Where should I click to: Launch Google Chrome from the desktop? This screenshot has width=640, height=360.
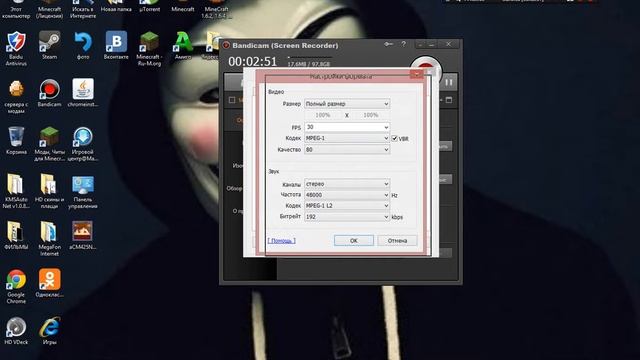(16, 286)
